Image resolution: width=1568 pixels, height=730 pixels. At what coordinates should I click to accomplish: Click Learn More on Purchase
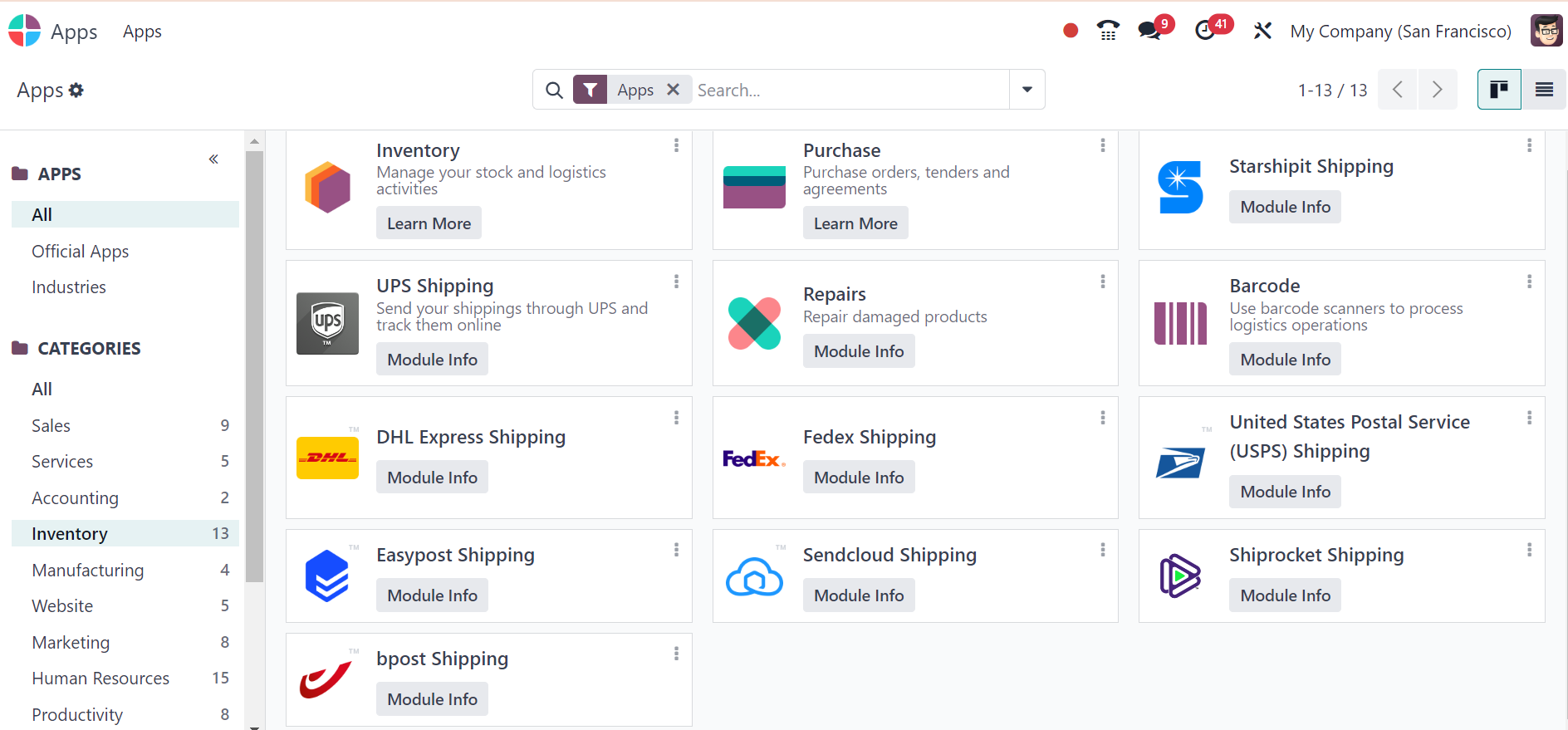[x=855, y=223]
